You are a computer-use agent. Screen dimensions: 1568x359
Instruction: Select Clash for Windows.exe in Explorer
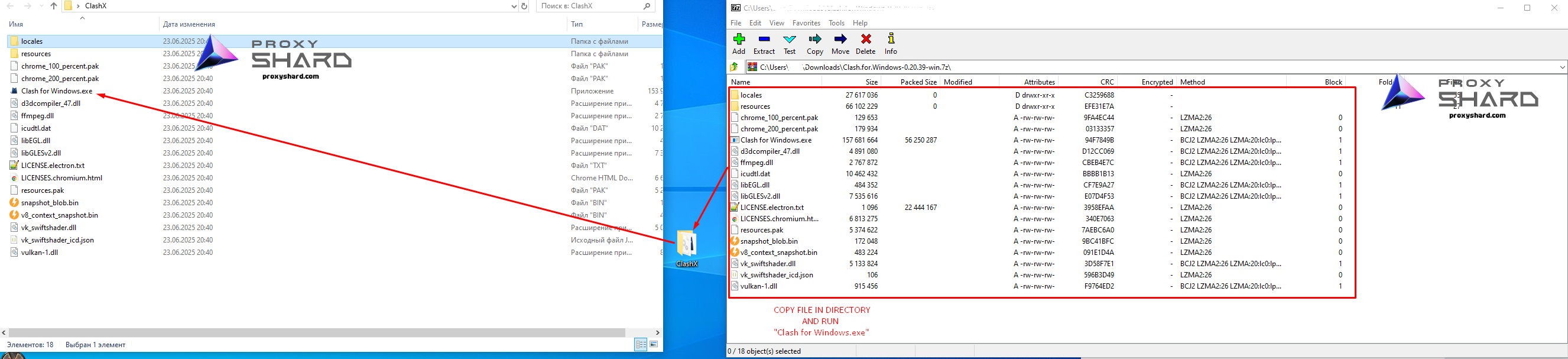pyautogui.click(x=57, y=91)
